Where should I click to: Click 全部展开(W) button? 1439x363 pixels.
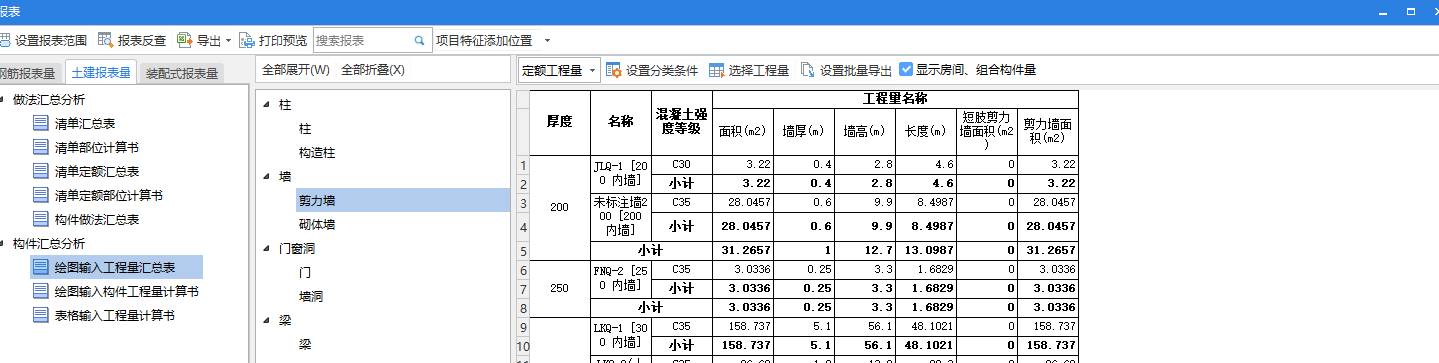pyautogui.click(x=295, y=70)
